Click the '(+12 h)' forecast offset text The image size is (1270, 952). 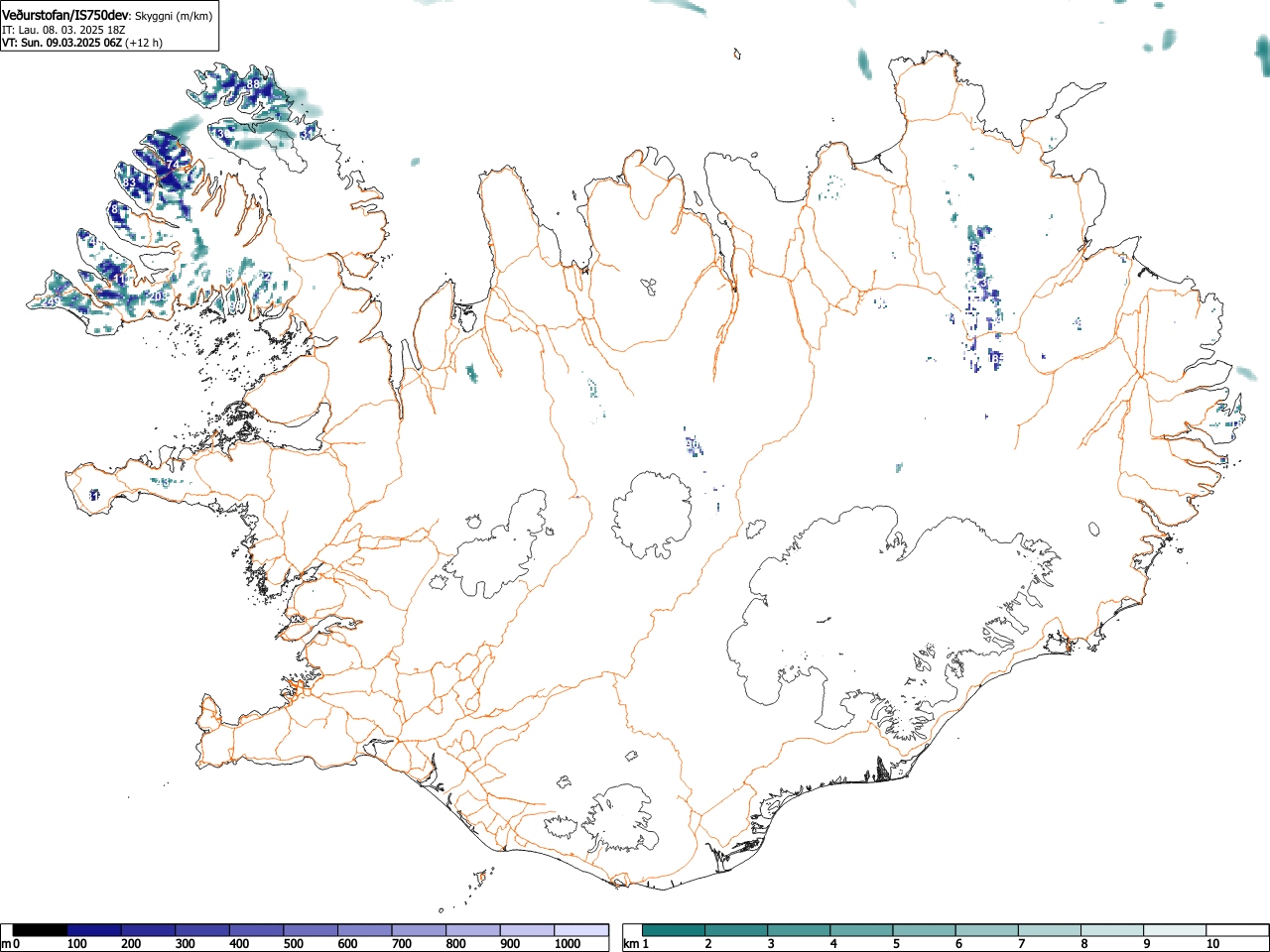tap(144, 43)
